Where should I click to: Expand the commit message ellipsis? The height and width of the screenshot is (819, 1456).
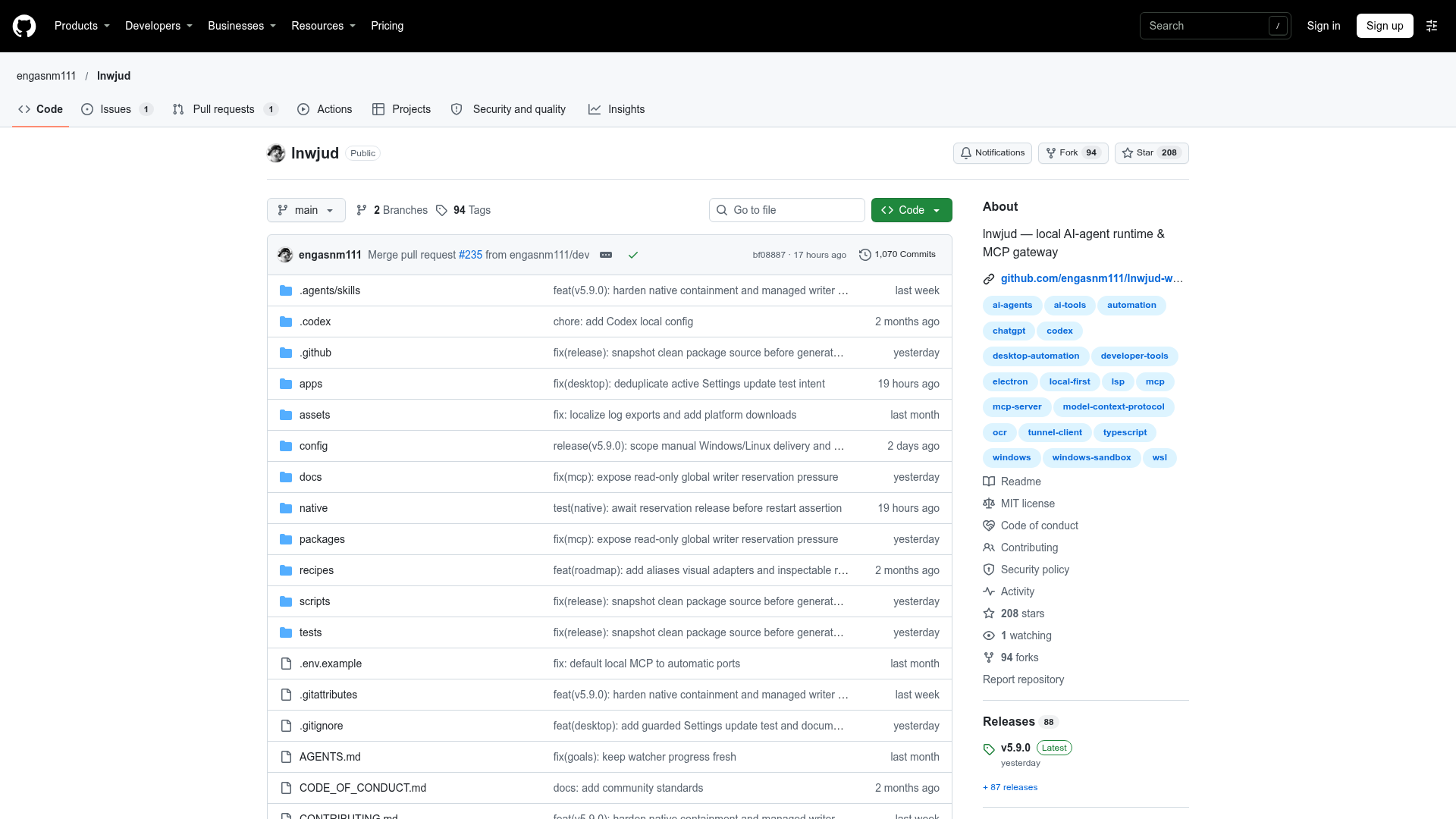[606, 255]
